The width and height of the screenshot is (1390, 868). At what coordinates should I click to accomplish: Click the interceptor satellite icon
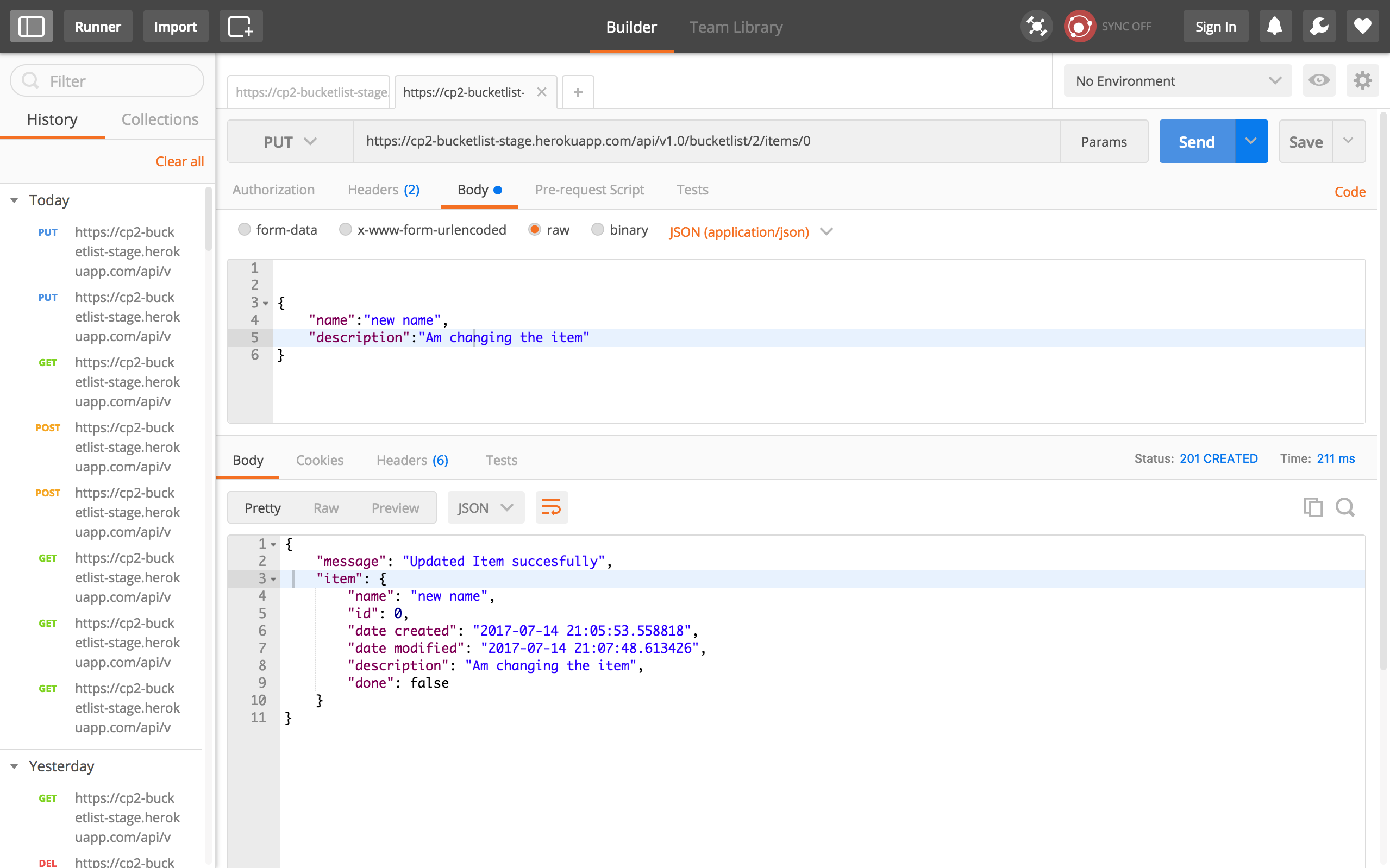pyautogui.click(x=1036, y=27)
